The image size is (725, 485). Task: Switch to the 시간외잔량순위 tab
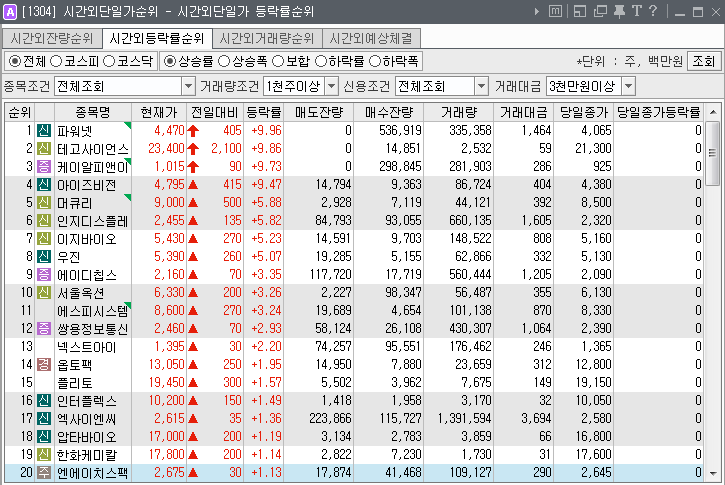pyautogui.click(x=52, y=38)
